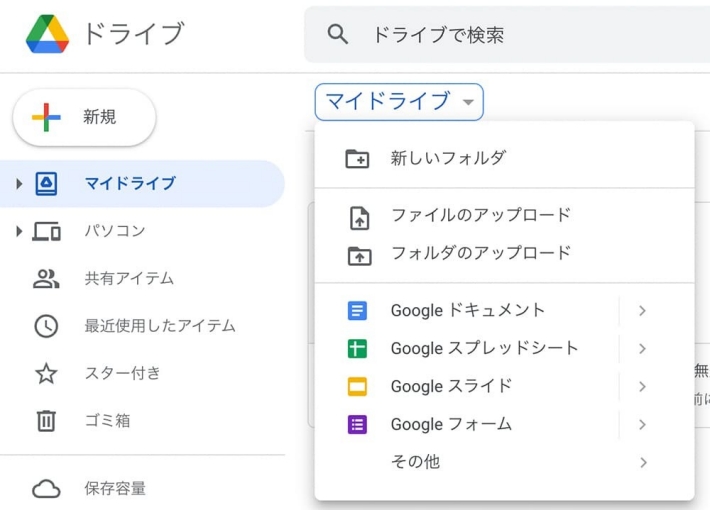Viewport: 710px width, 510px height.
Task: Select 新しいフォルダ from the menu
Action: click(x=504, y=159)
